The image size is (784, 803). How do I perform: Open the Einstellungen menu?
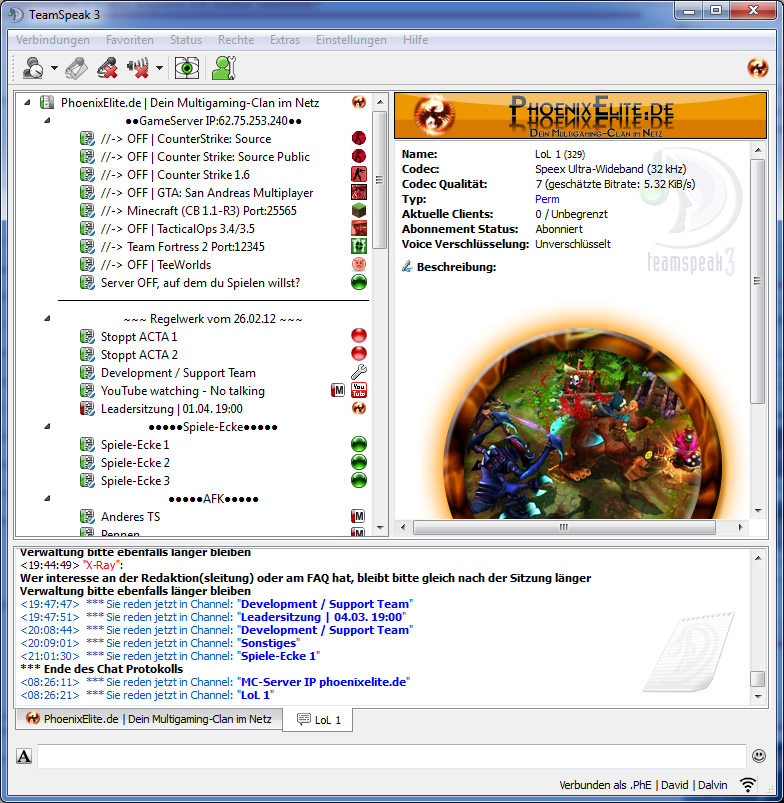coord(351,40)
